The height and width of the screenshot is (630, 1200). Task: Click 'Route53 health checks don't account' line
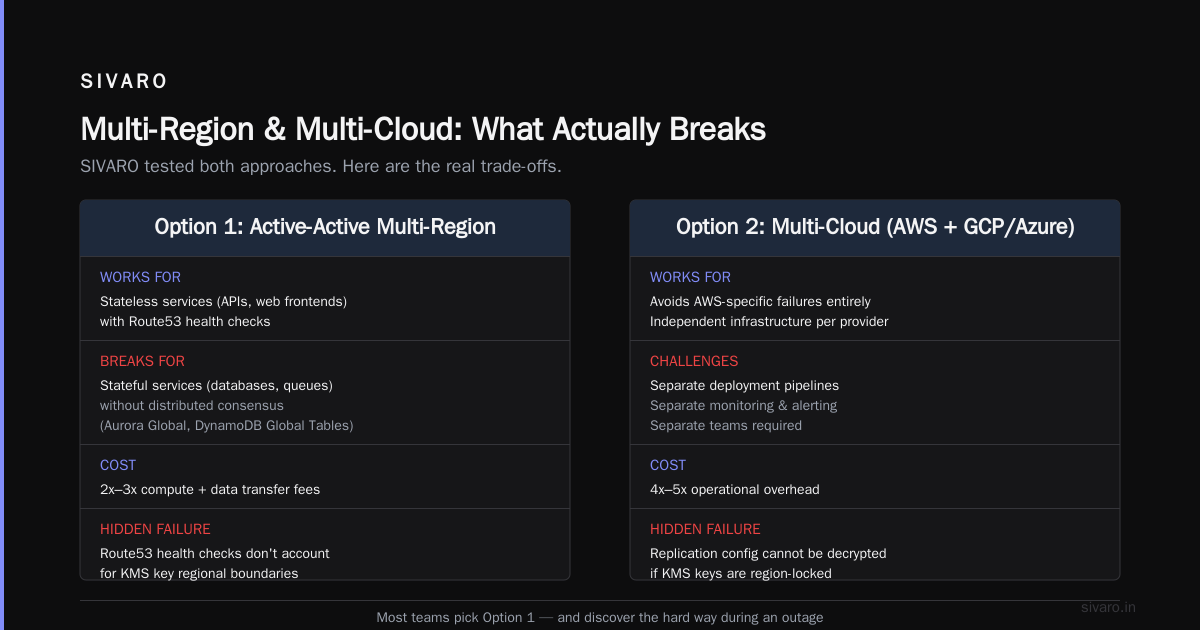(215, 553)
